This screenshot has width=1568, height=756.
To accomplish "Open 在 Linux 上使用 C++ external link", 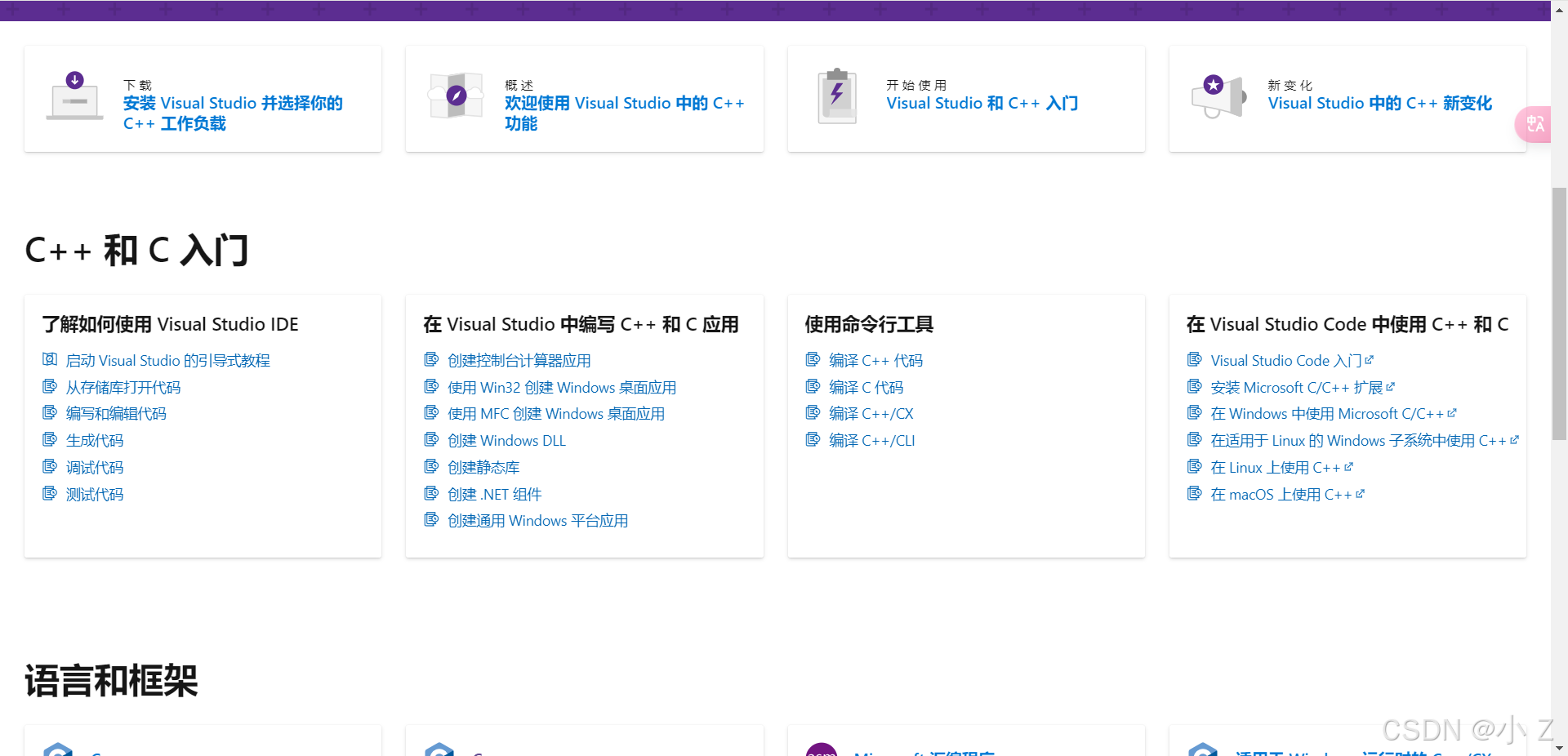I will (1282, 467).
